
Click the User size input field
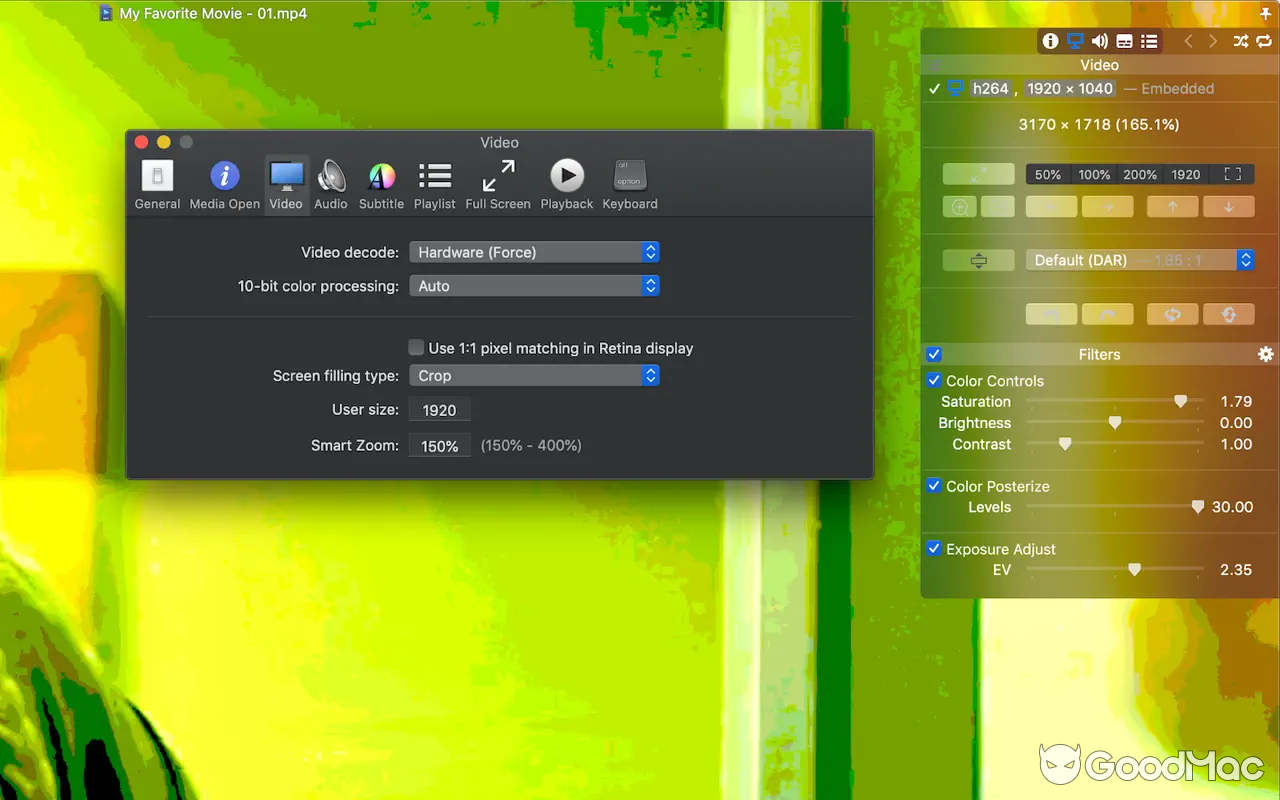tap(439, 409)
